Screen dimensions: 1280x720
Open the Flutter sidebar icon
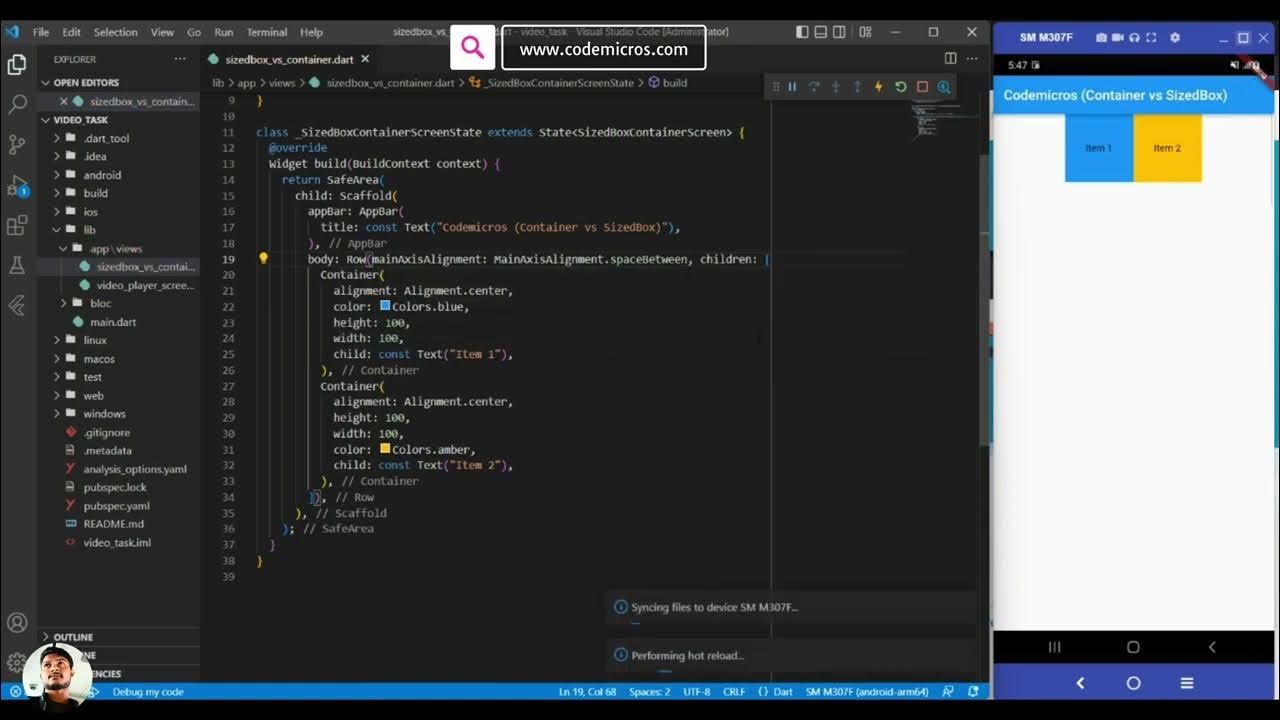tap(17, 305)
